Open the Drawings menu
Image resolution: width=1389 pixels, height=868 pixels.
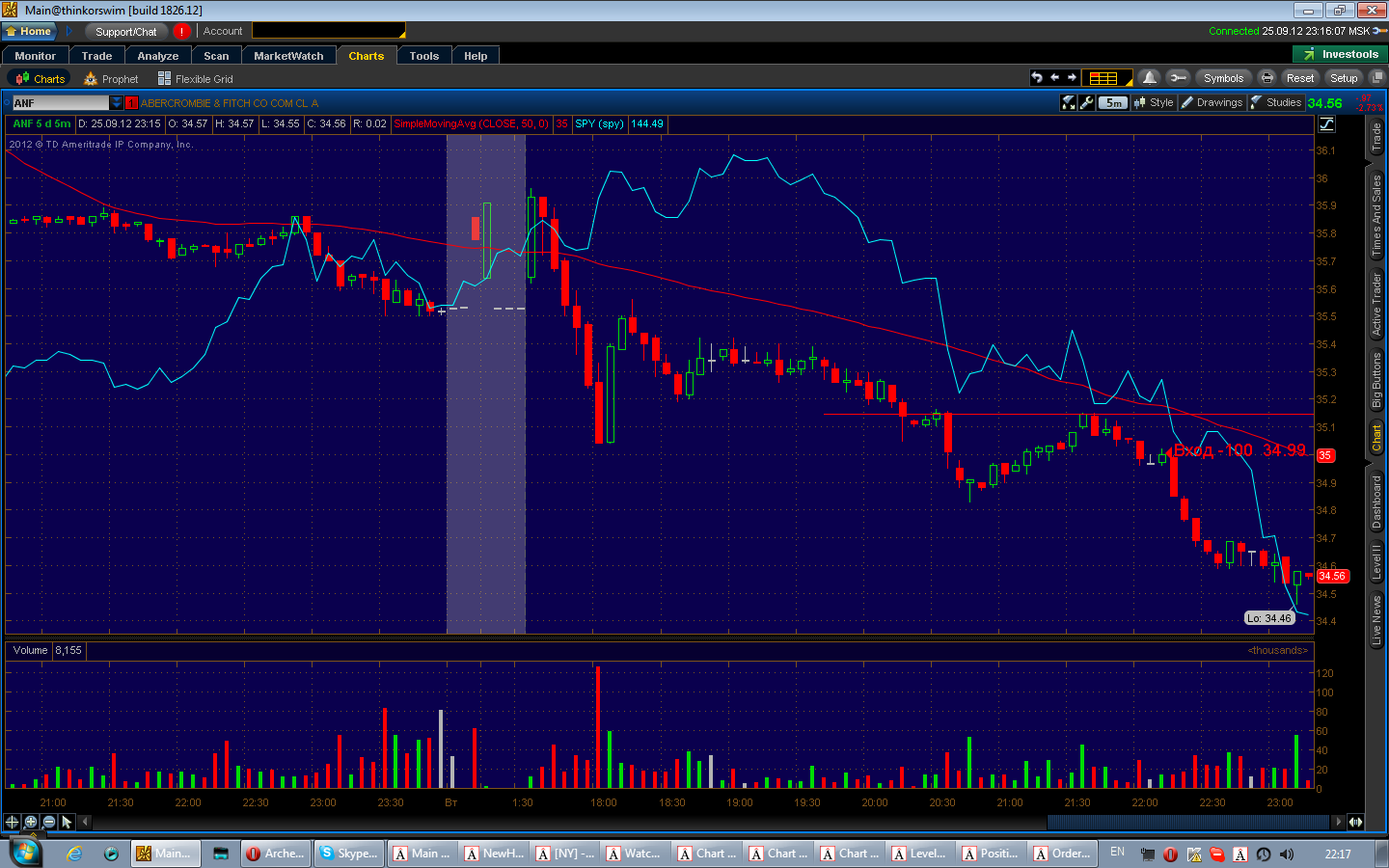click(x=1212, y=102)
